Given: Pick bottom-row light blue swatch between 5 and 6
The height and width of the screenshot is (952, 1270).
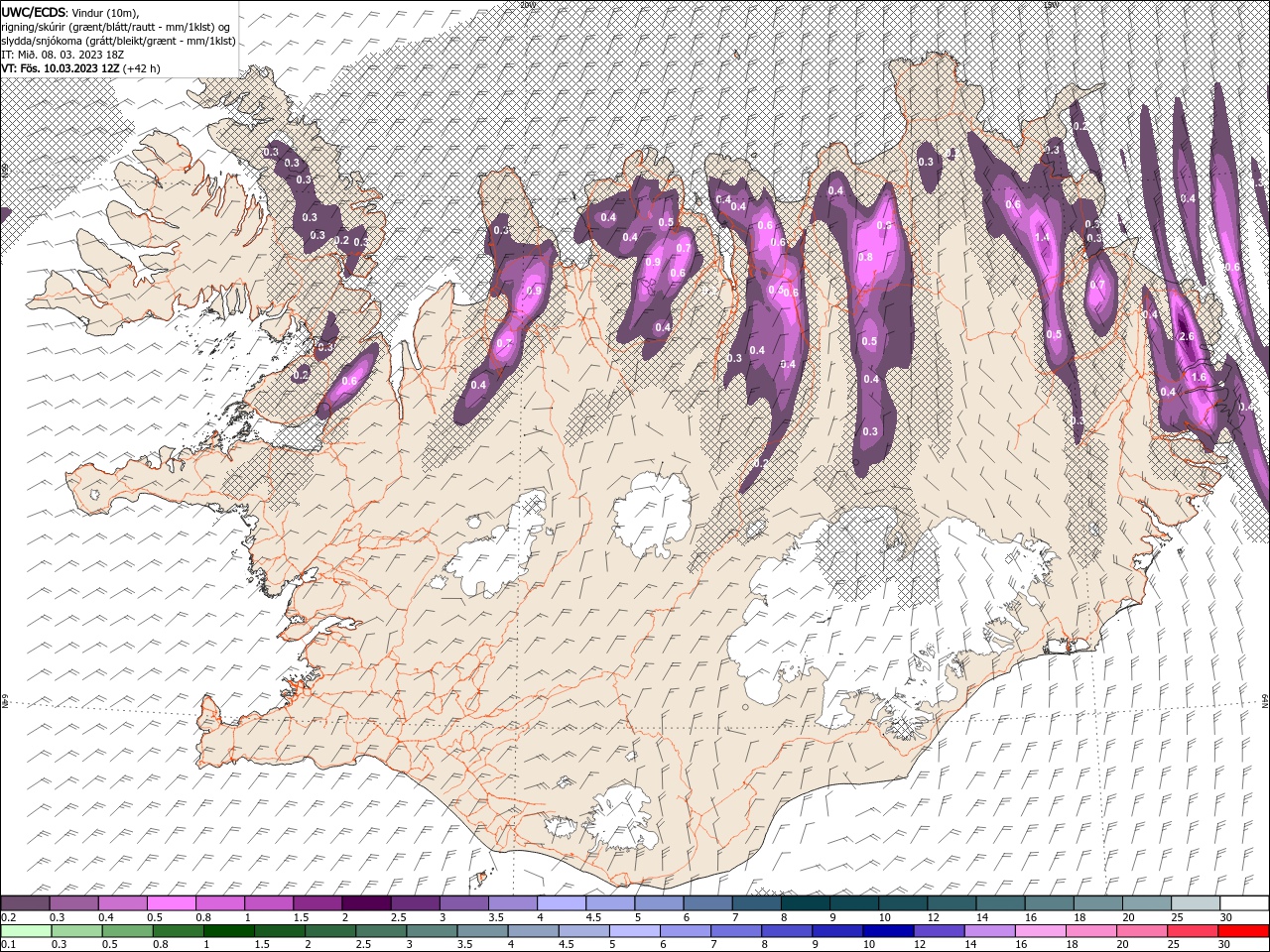Looking at the screenshot, I should [x=635, y=931].
